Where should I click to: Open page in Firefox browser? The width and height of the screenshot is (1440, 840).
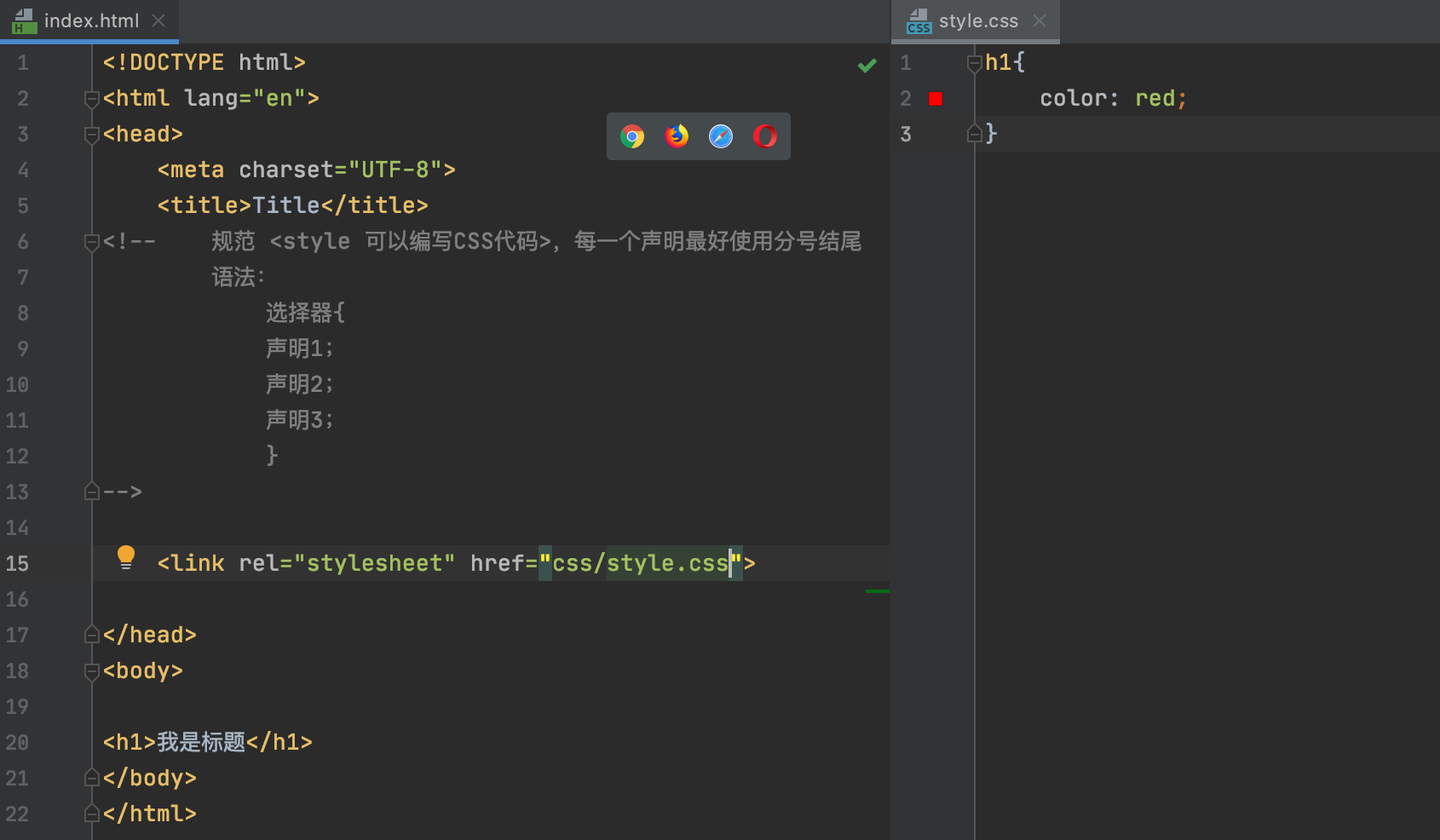point(677,136)
